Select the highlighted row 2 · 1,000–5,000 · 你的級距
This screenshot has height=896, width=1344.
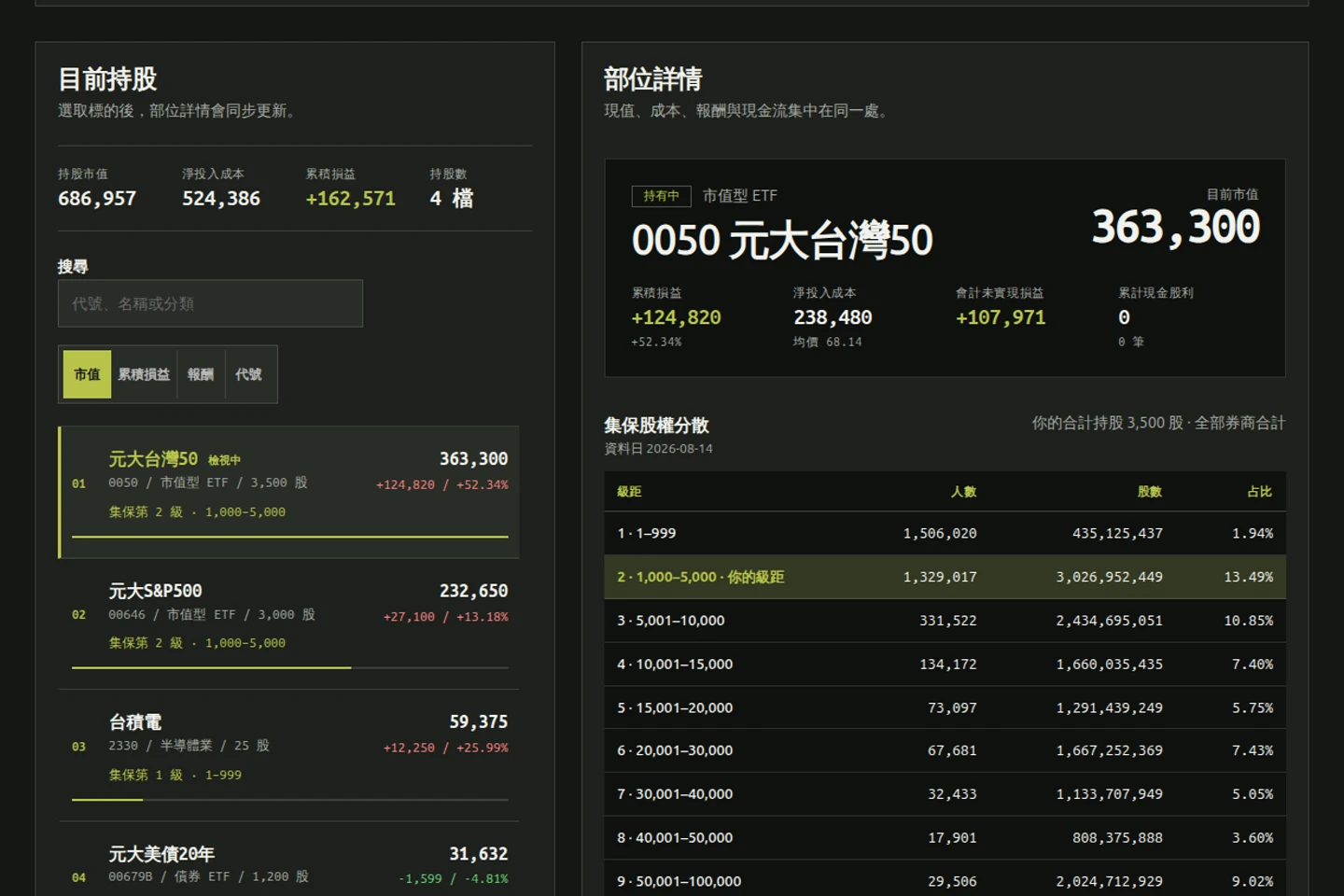pyautogui.click(x=945, y=577)
